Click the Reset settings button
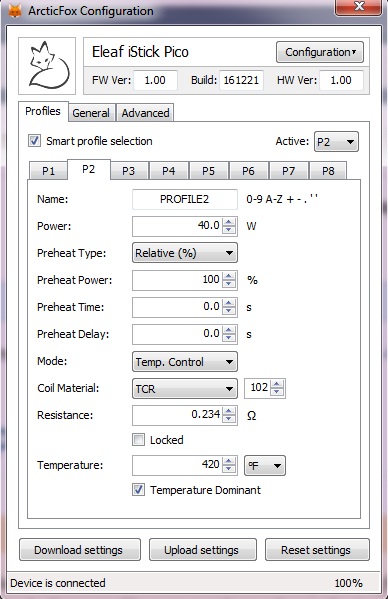 pyautogui.click(x=317, y=550)
